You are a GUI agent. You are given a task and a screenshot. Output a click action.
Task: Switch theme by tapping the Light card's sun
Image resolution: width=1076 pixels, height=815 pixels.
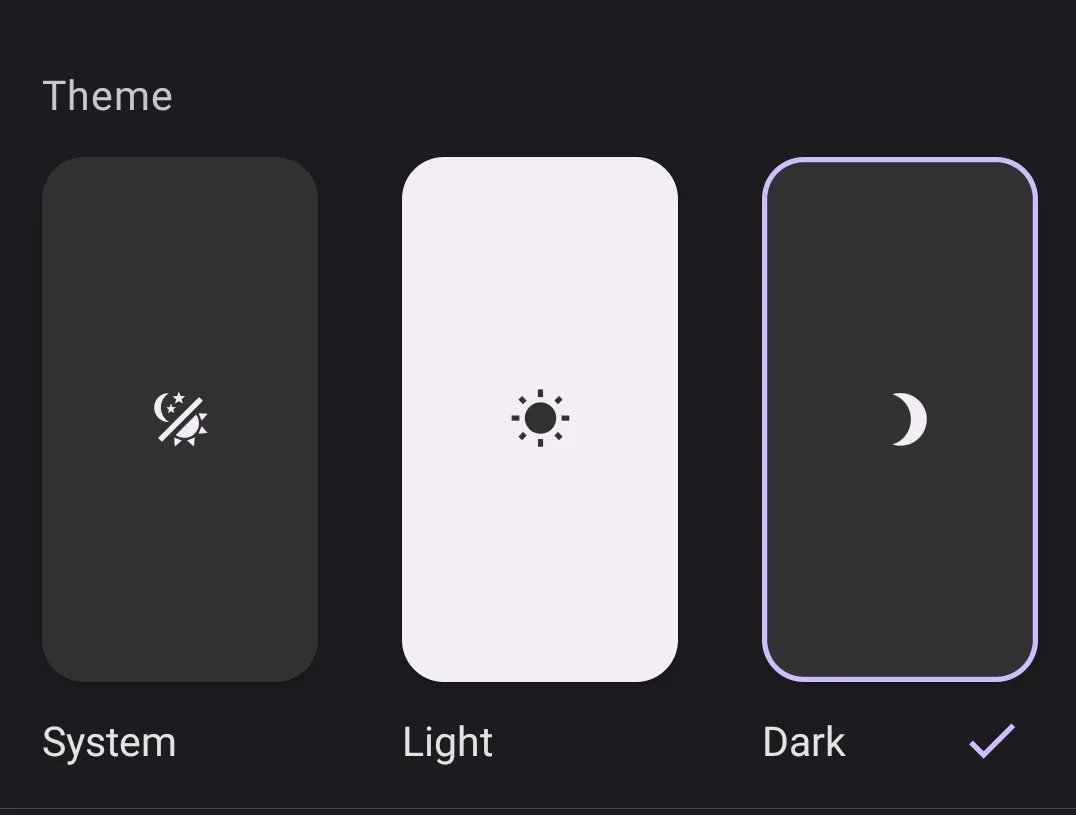[540, 418]
